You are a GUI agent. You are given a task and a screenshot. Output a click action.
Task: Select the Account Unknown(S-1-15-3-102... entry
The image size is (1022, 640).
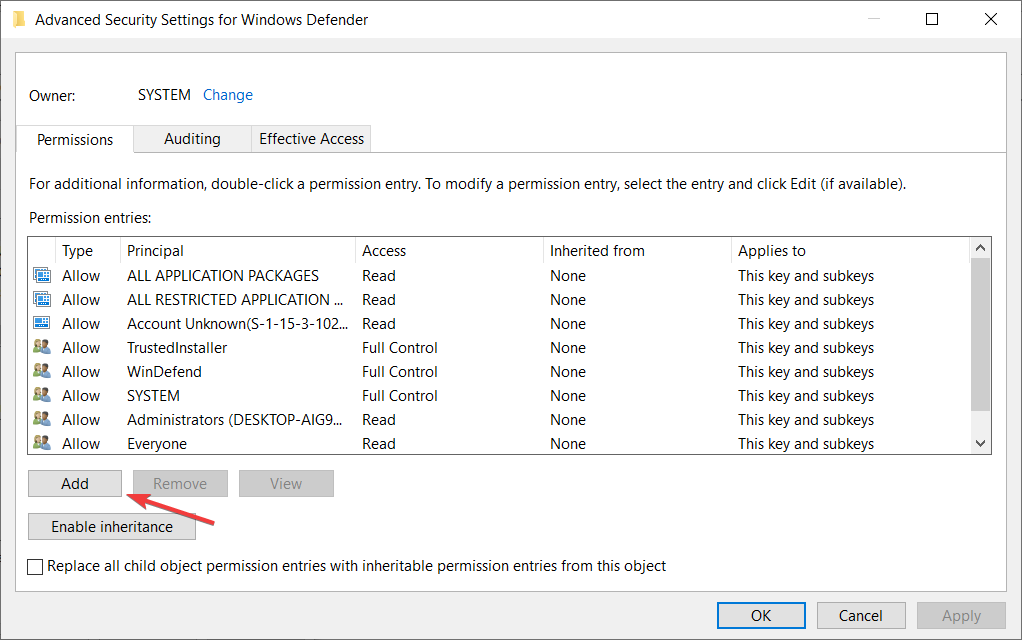click(237, 324)
